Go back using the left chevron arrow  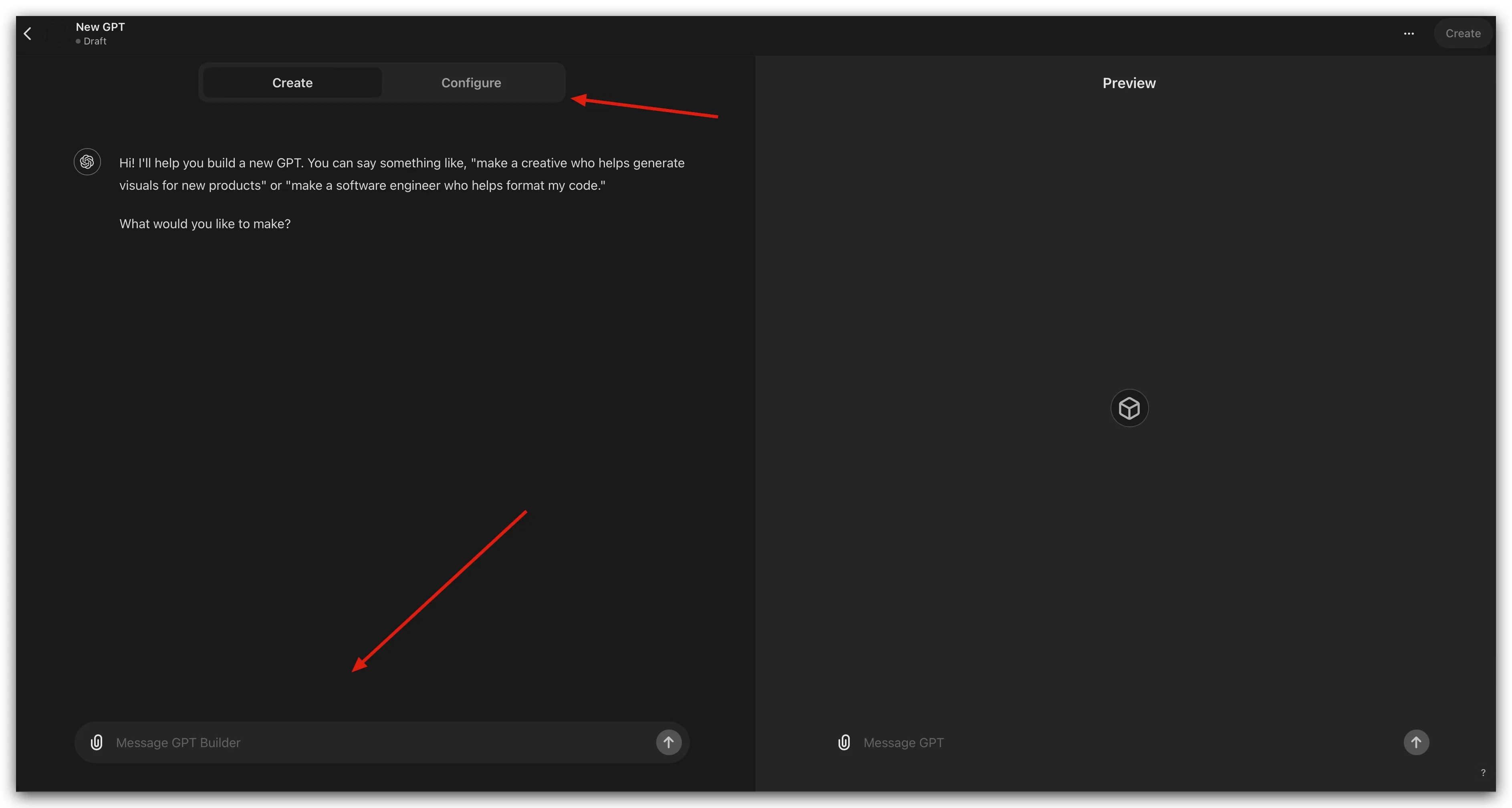pos(28,34)
